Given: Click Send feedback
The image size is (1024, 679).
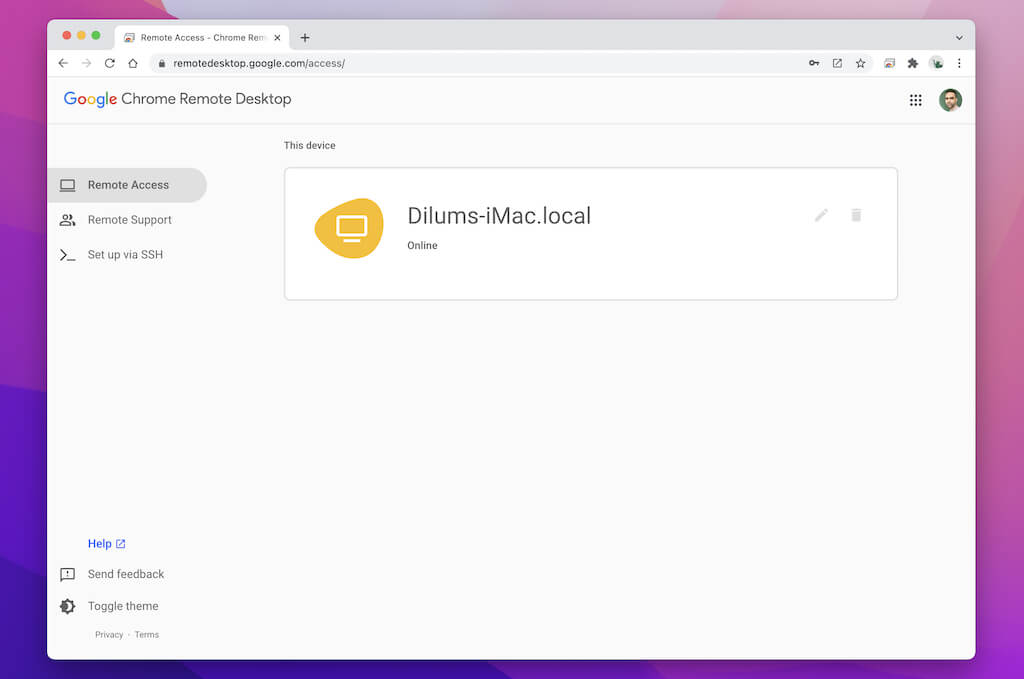Looking at the screenshot, I should 112,574.
